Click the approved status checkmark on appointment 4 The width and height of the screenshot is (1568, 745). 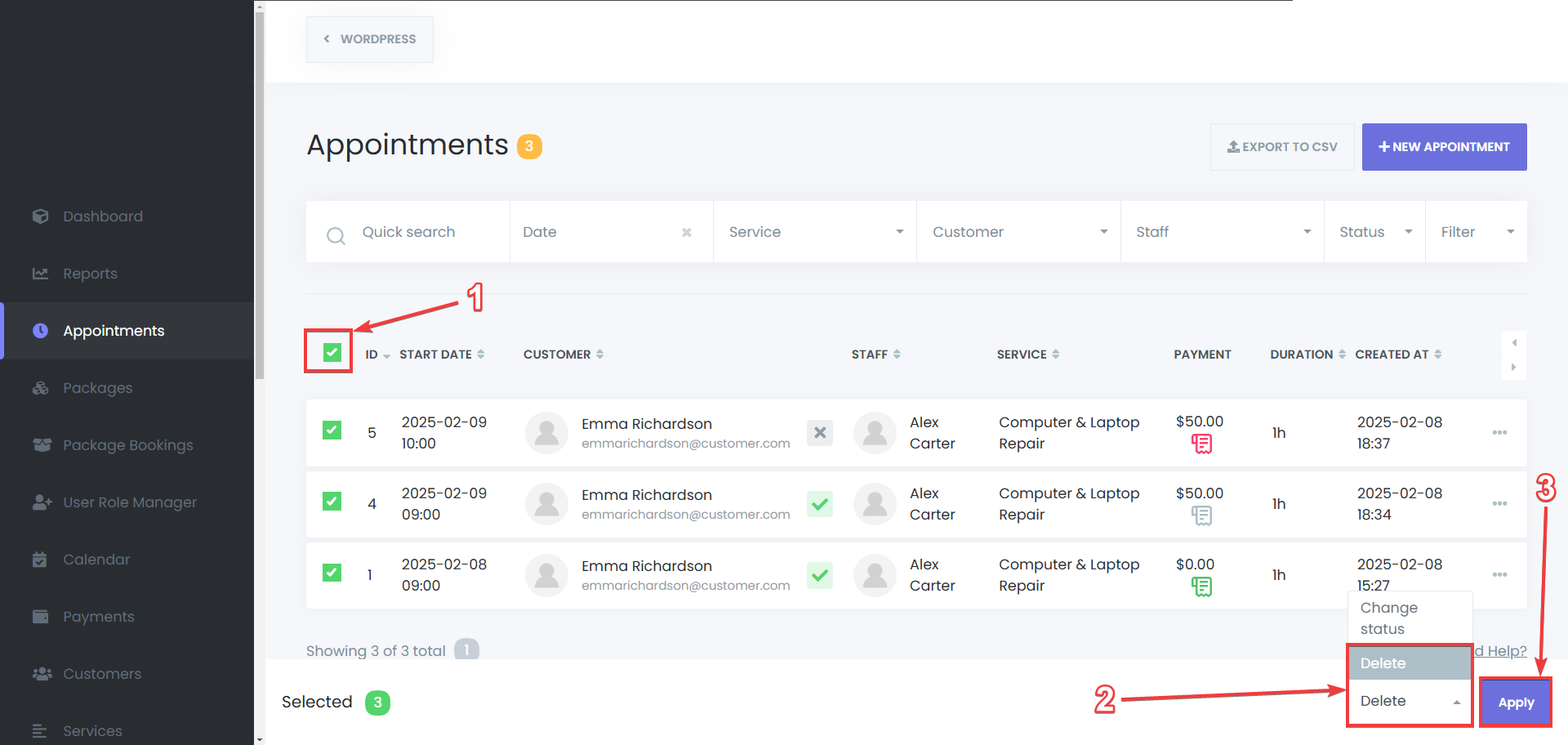tap(820, 504)
